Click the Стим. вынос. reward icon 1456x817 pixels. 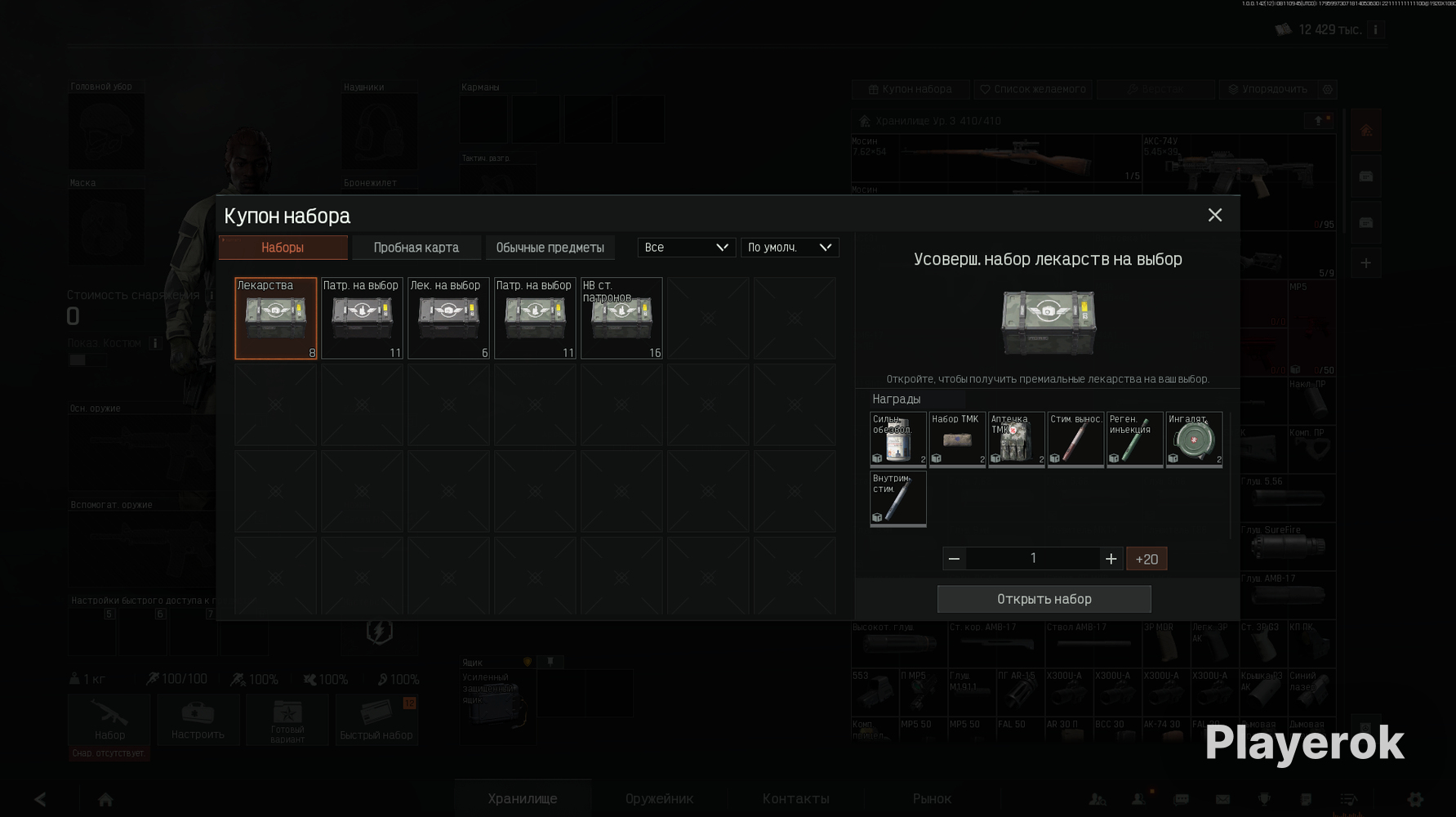tap(1075, 440)
